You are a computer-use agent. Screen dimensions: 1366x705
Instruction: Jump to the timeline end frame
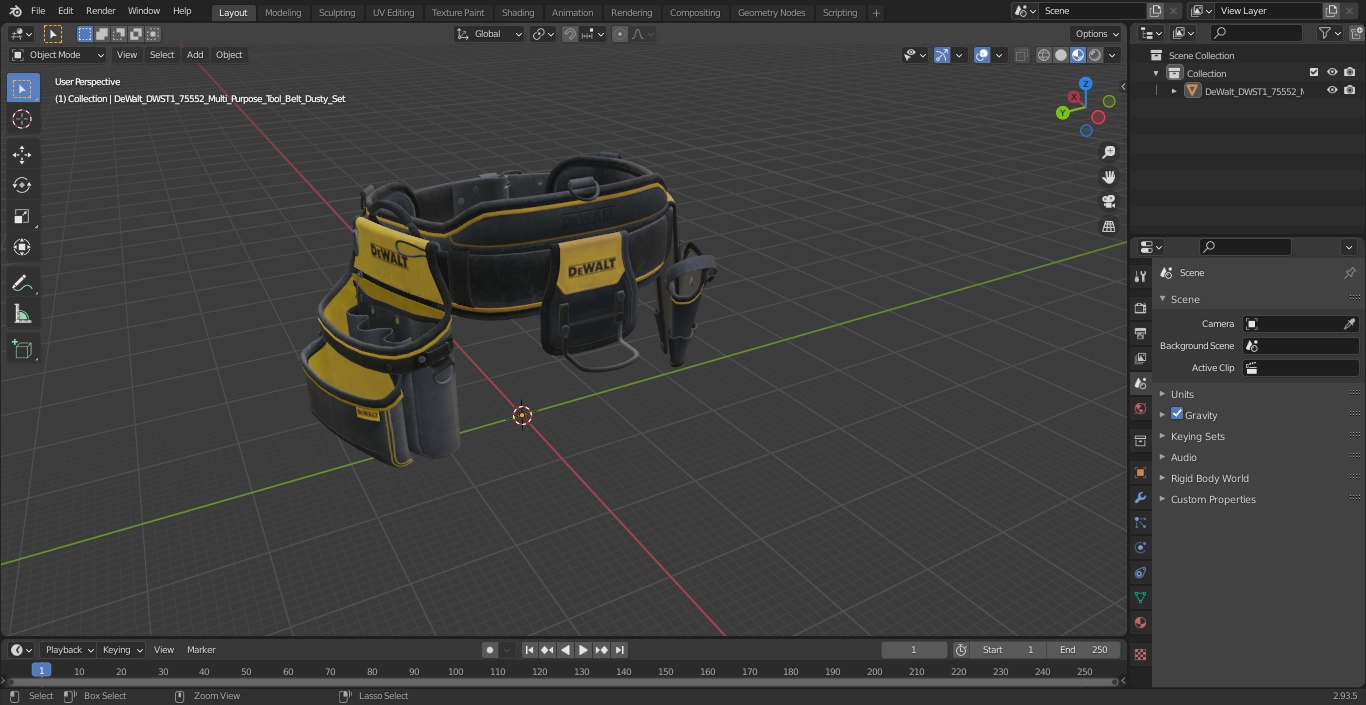[619, 650]
